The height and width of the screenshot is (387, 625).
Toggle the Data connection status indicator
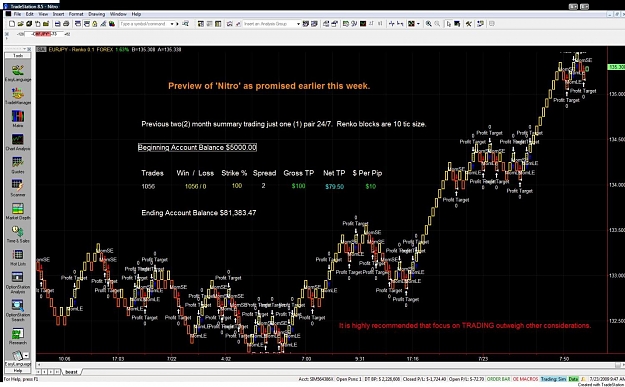click(x=573, y=379)
